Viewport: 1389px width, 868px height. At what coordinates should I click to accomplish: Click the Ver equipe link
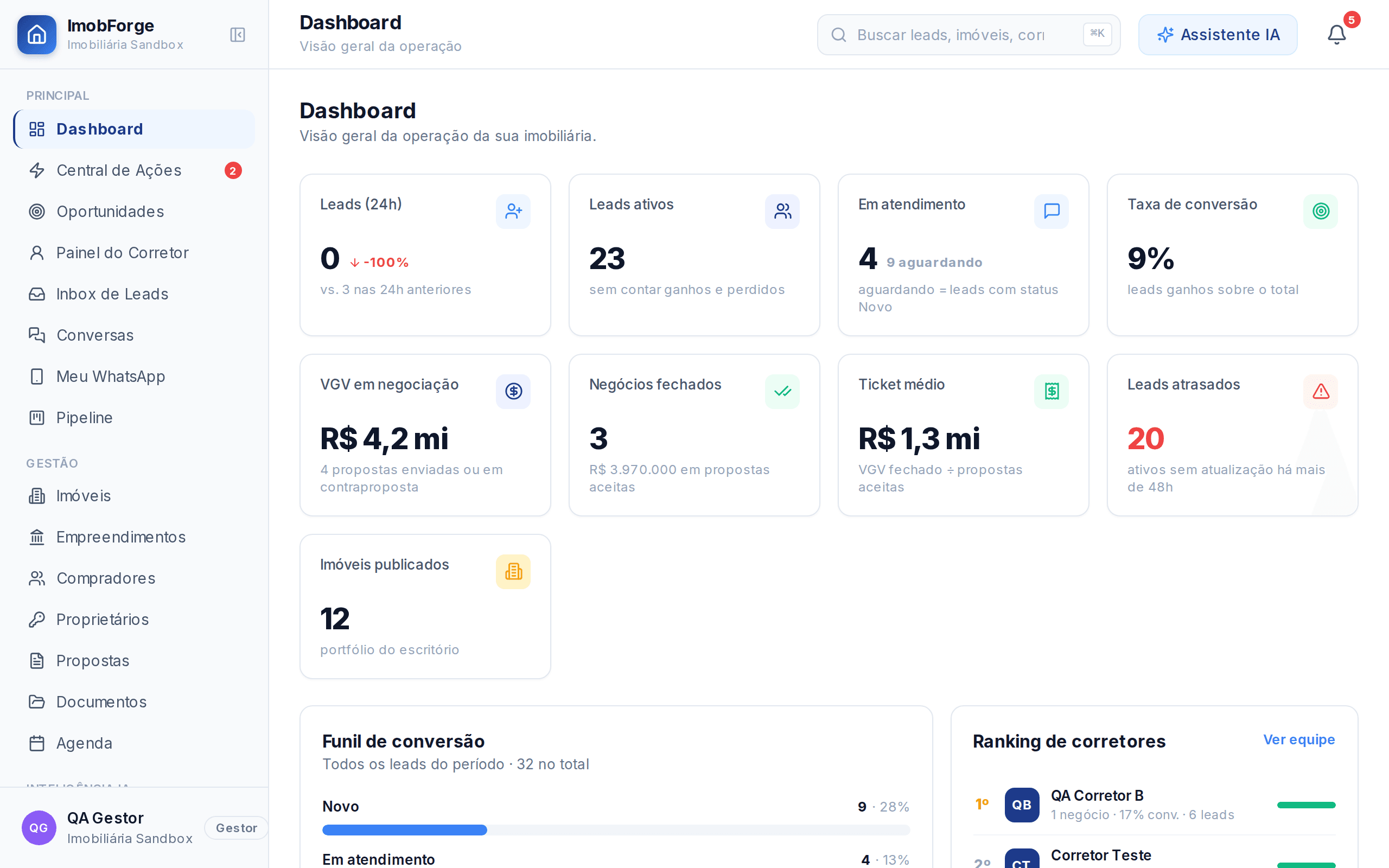pos(1299,739)
